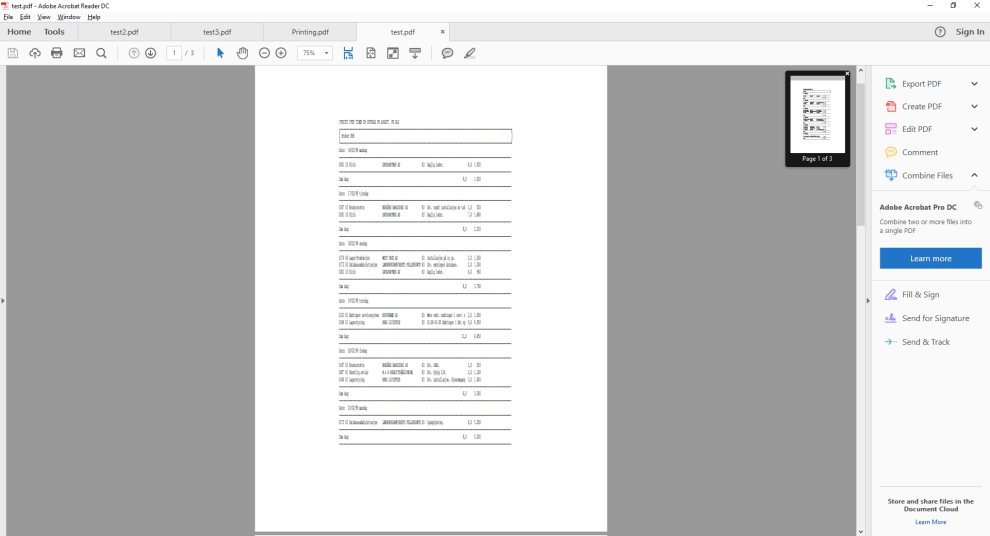Go to next page arrow
The image size is (990, 536).
pyautogui.click(x=150, y=53)
